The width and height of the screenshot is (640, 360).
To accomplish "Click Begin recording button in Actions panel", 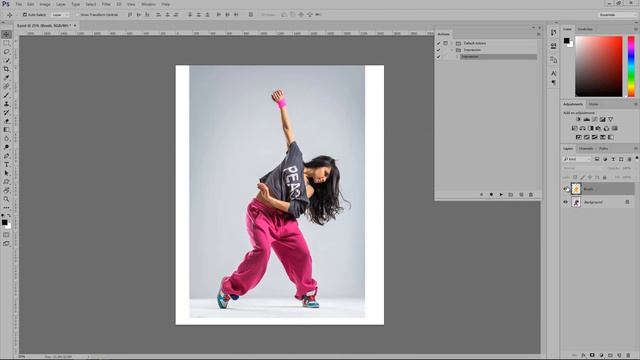I will pyautogui.click(x=491, y=195).
